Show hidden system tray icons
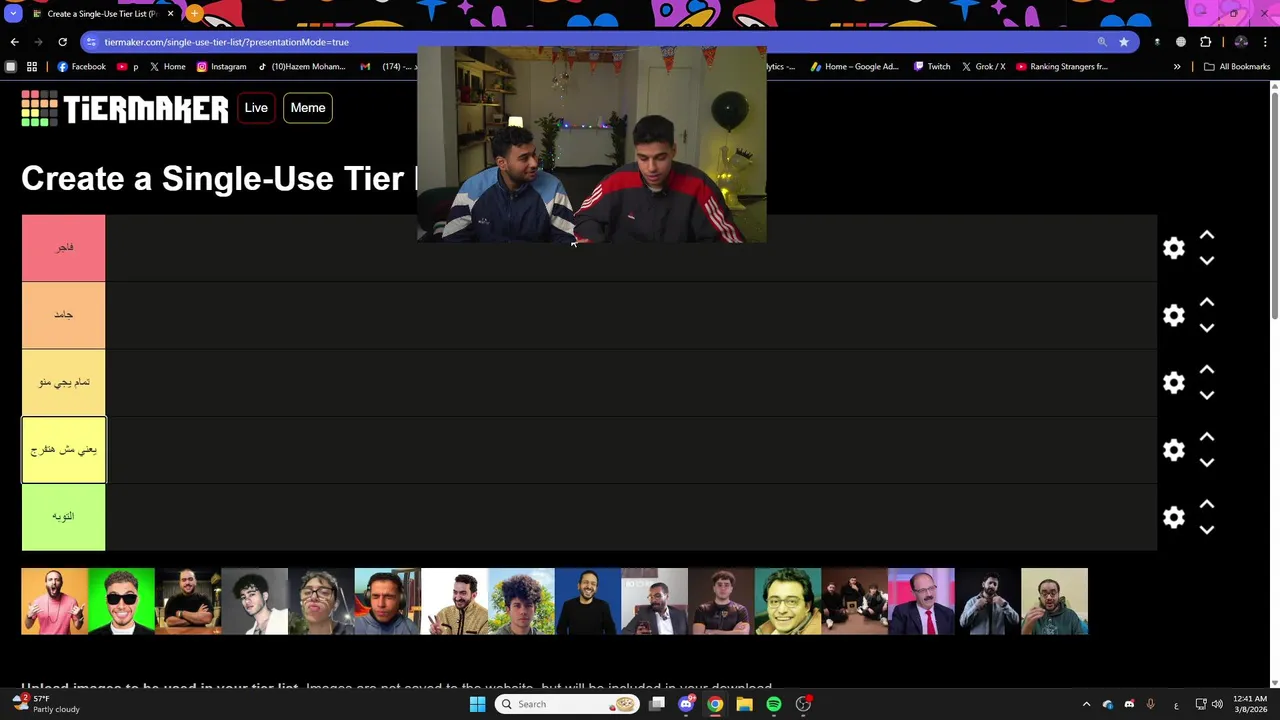 (x=1086, y=704)
